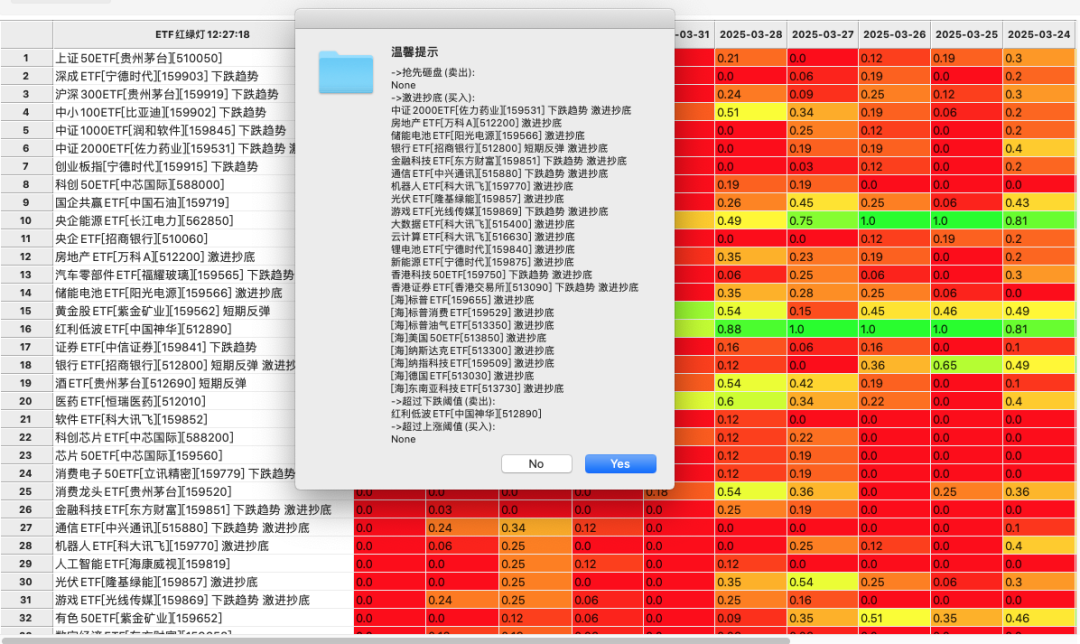
Task: Click the 0.54 cell in 光伏ETF row 30
Action: coord(822,582)
